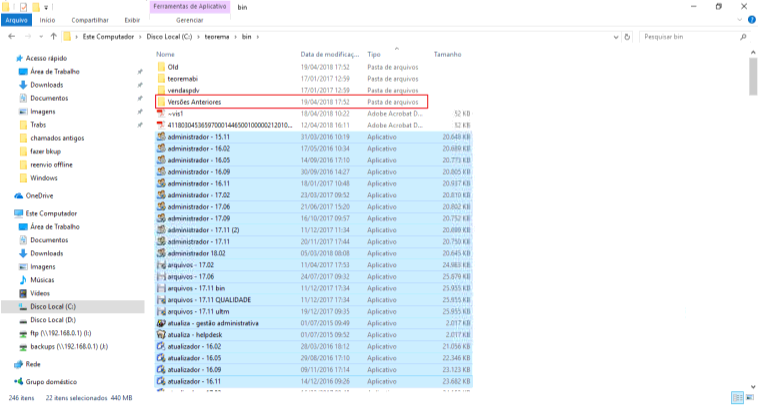This screenshot has width=763, height=405.
Task: Select atualiza - gestão administrativa icon
Action: (x=162, y=323)
